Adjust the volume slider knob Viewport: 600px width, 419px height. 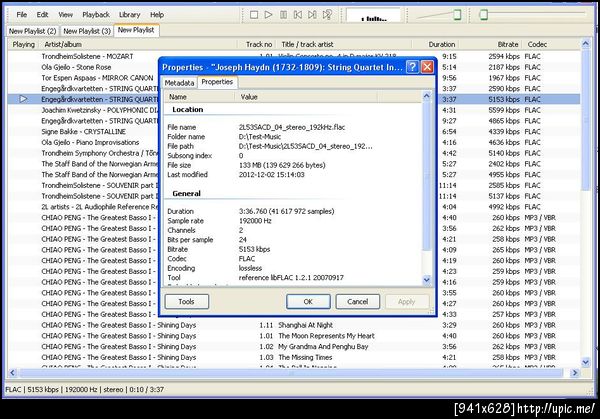point(457,15)
